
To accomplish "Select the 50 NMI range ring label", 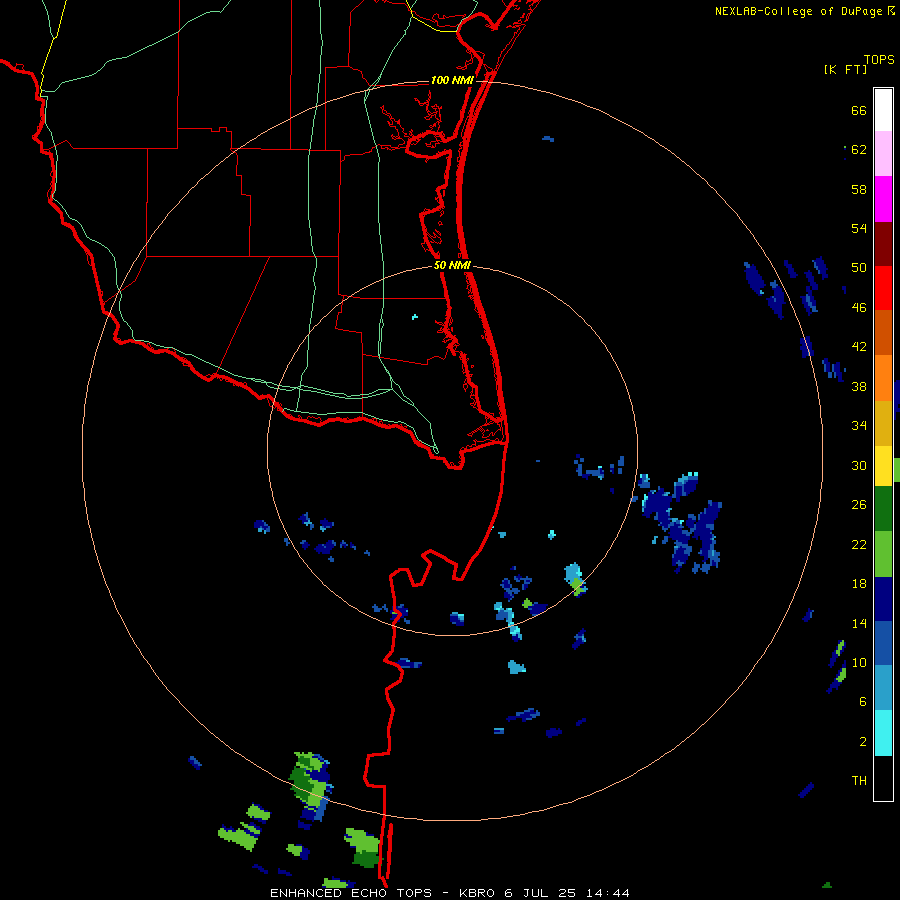I will coord(452,265).
